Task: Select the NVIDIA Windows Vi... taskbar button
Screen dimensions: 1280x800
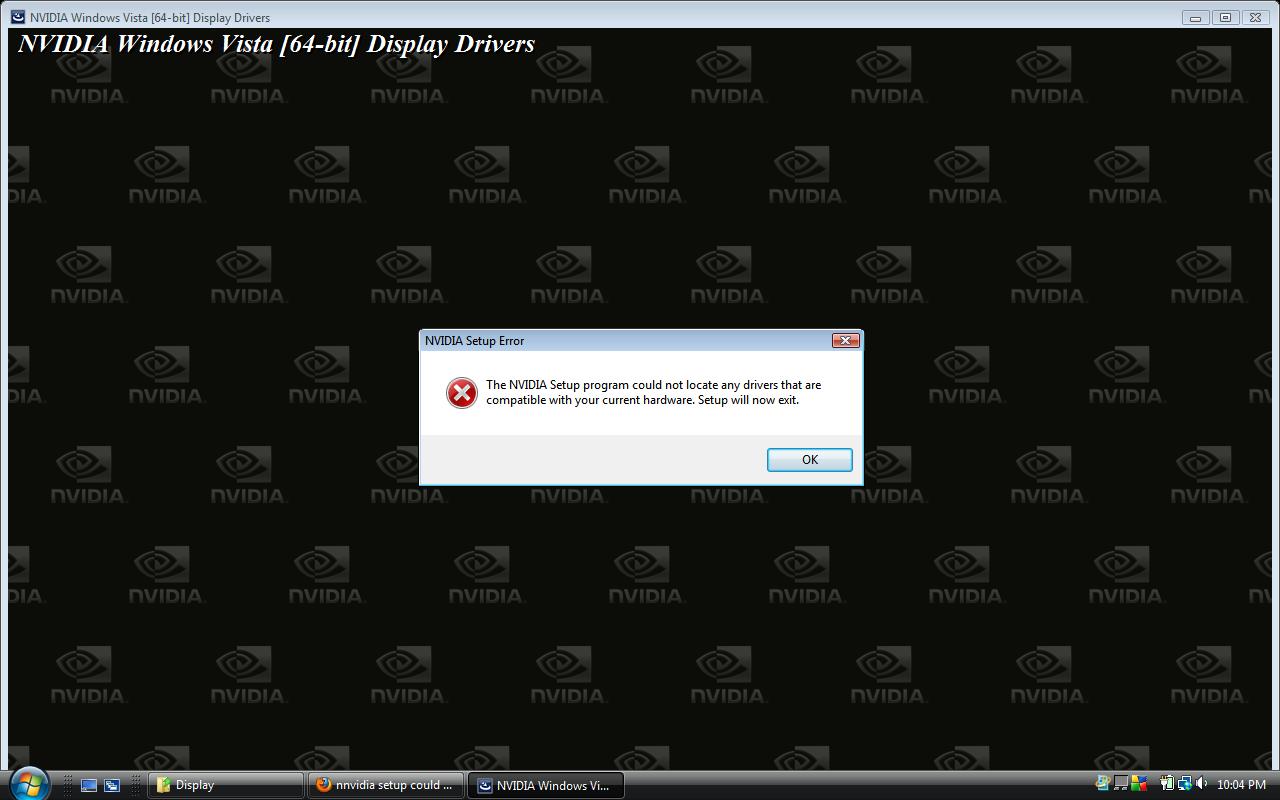Action: coord(546,785)
